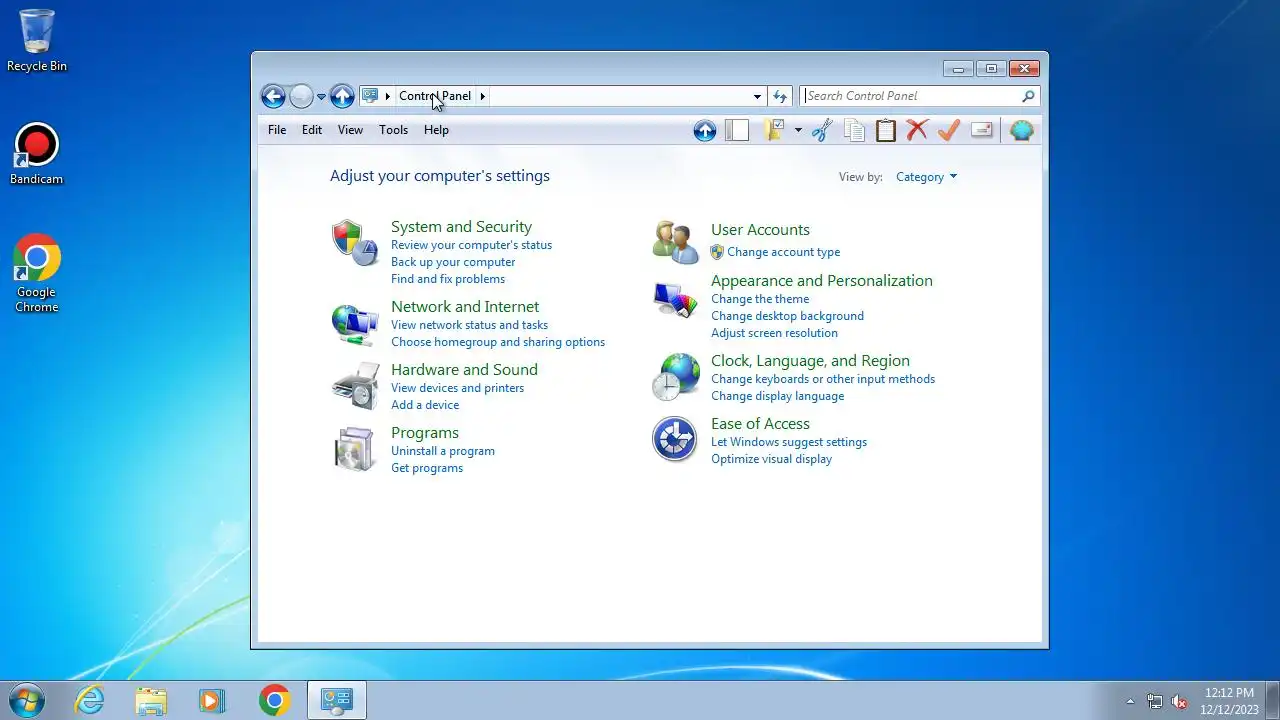This screenshot has height=720, width=1280.
Task: Click the computer icon in the address bar
Action: pyautogui.click(x=370, y=96)
